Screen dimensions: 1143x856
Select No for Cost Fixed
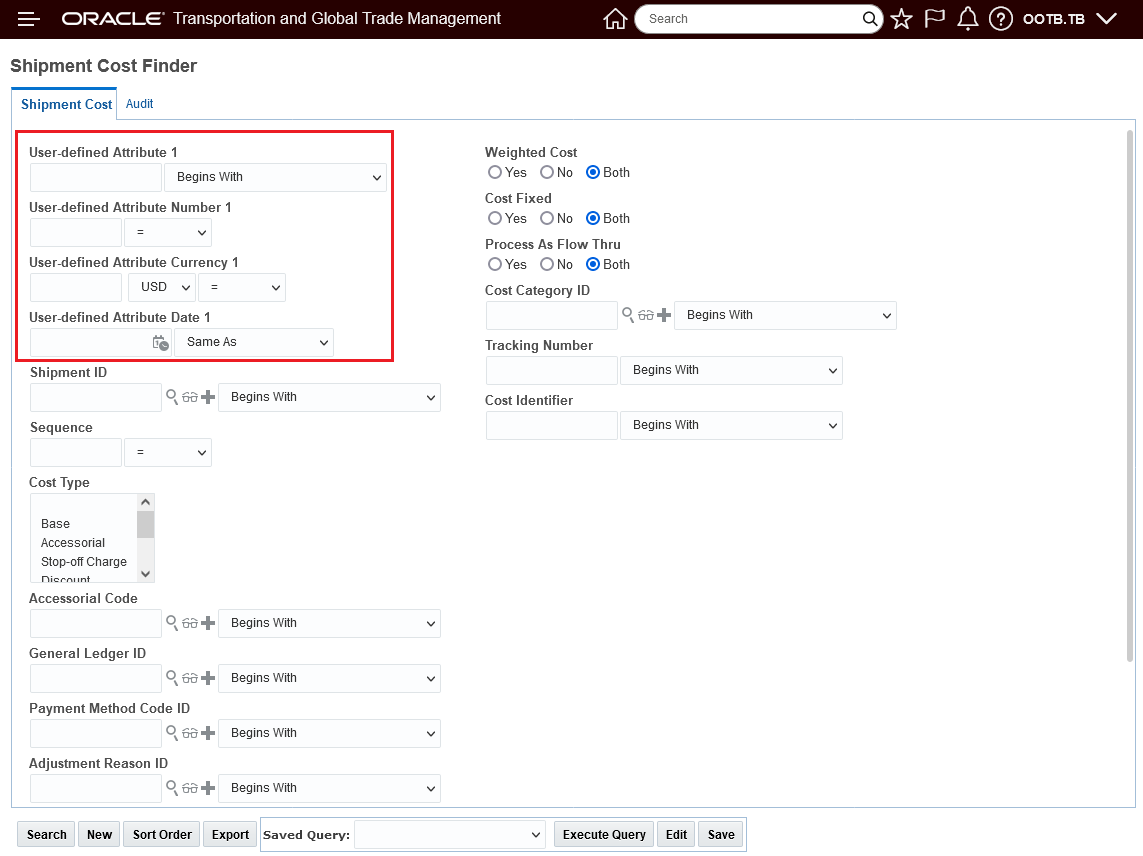tap(547, 219)
